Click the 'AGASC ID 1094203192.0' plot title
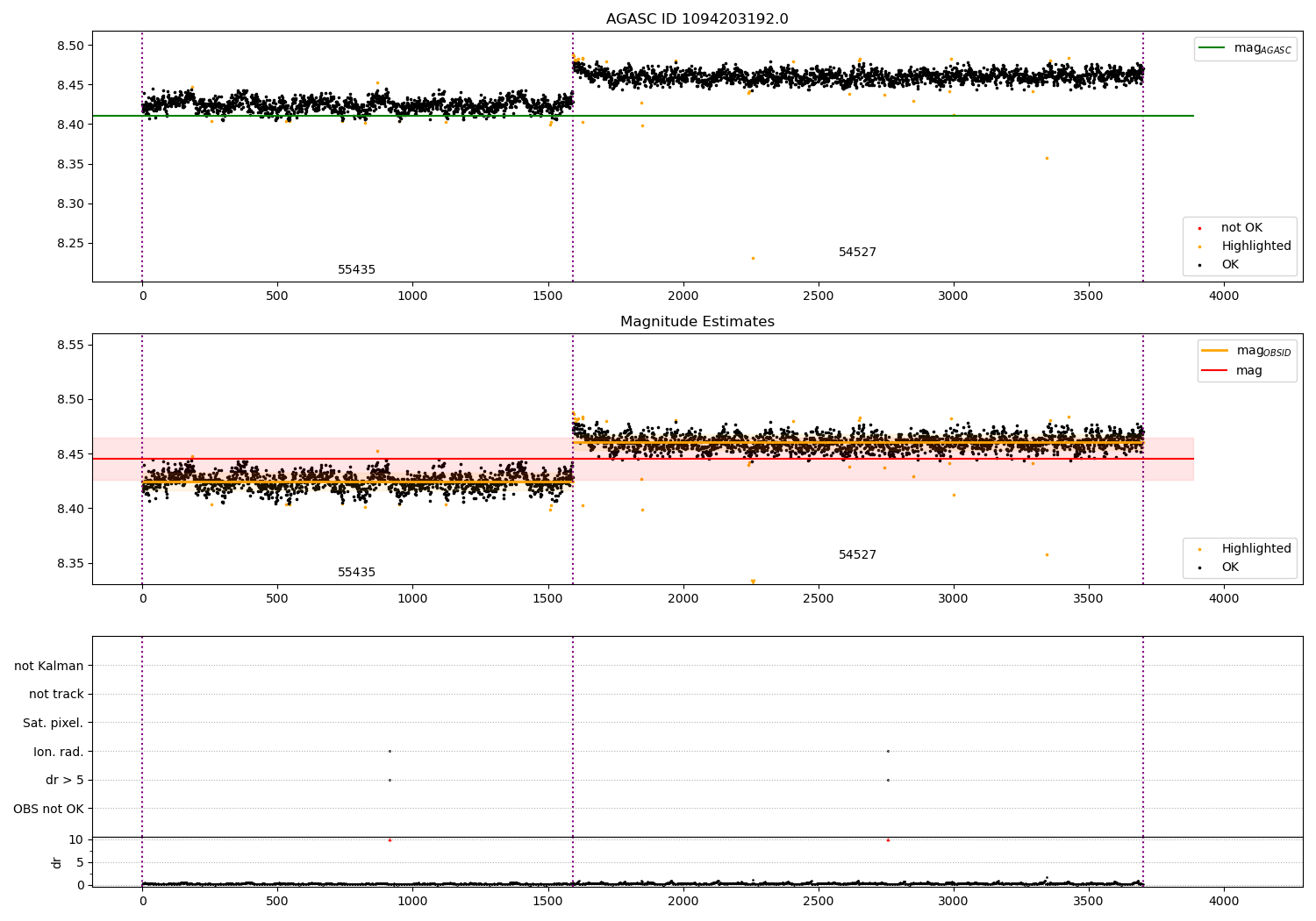The width and height of the screenshot is (1316, 921). (697, 19)
